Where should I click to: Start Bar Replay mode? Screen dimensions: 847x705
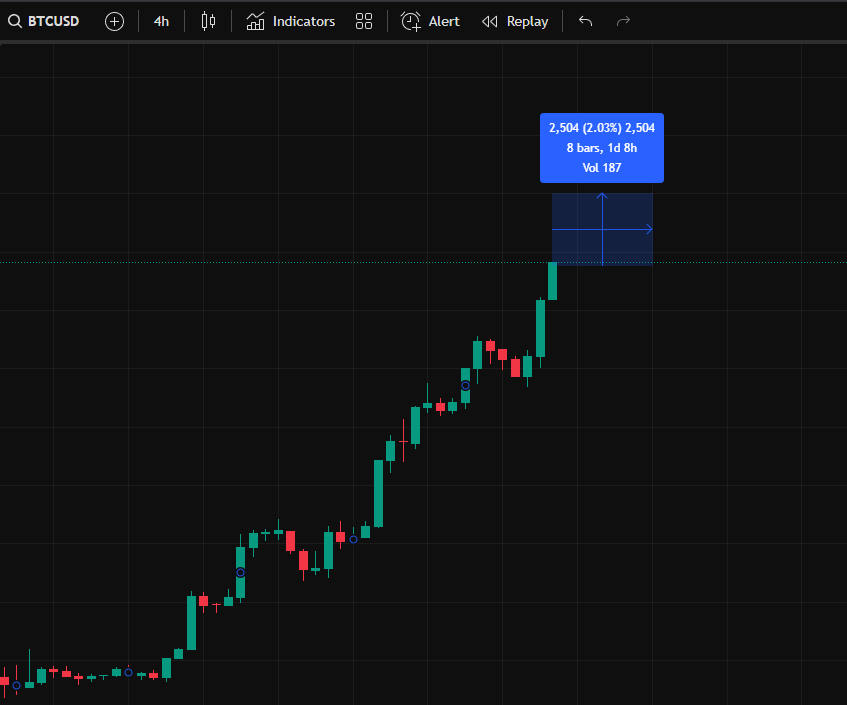(x=515, y=22)
